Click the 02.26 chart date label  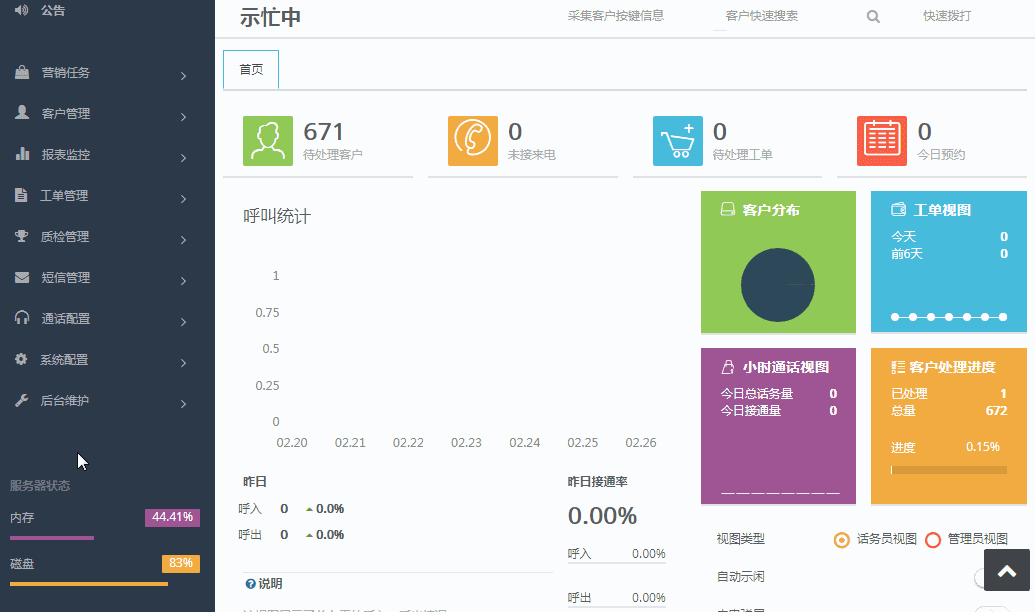[x=641, y=442]
